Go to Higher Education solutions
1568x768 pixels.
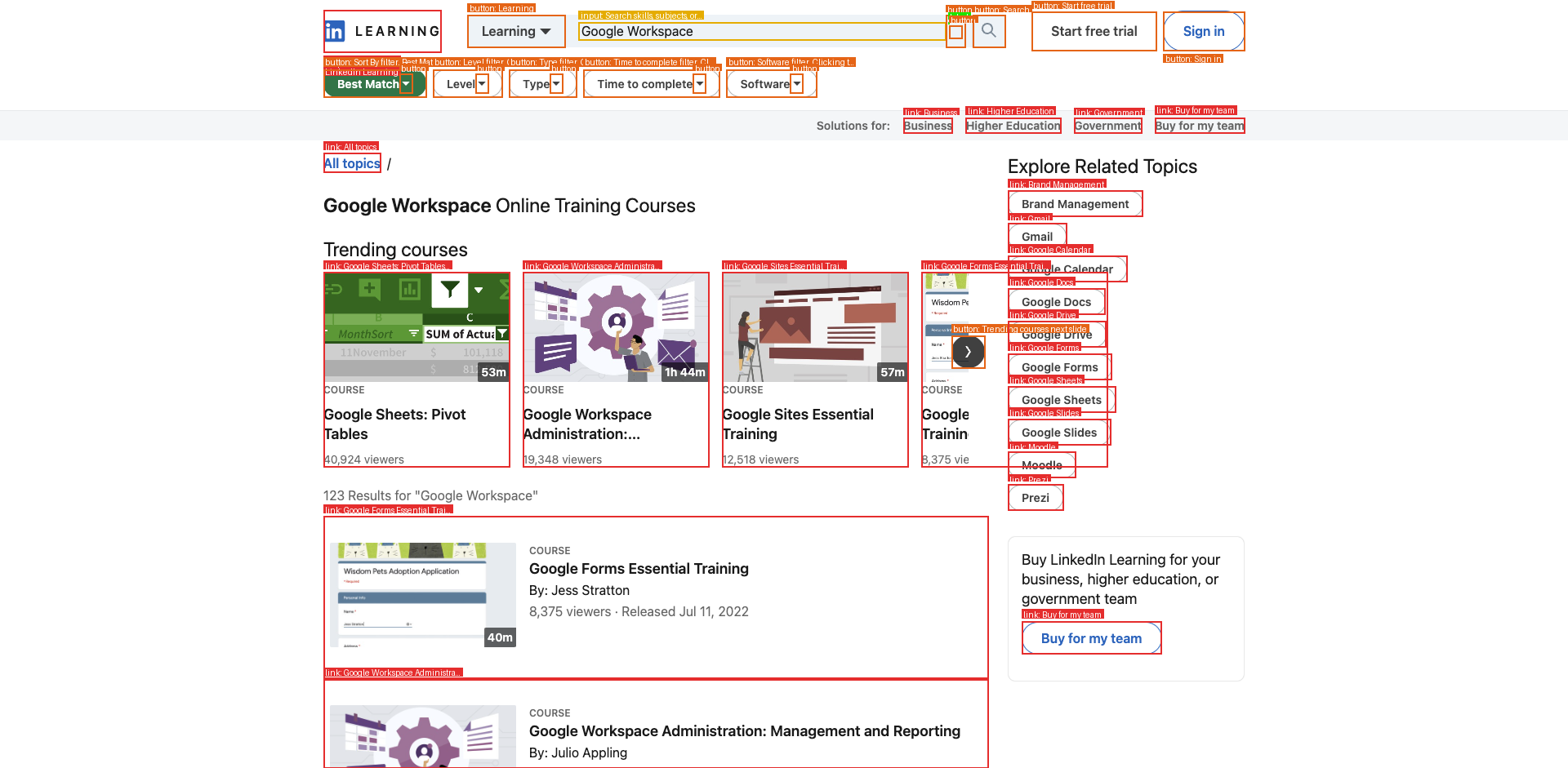tap(1013, 126)
